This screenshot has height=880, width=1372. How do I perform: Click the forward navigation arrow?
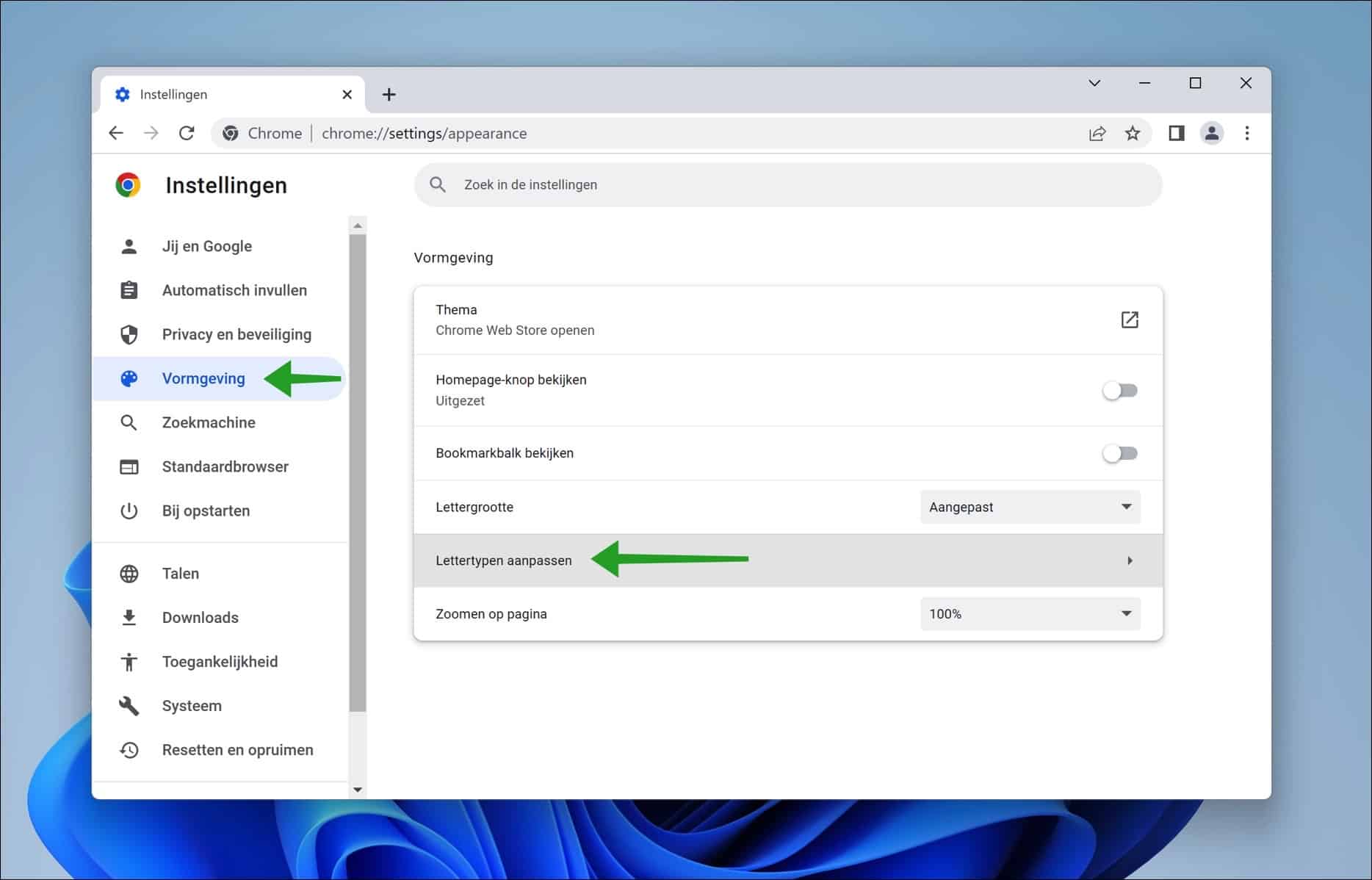pyautogui.click(x=151, y=133)
